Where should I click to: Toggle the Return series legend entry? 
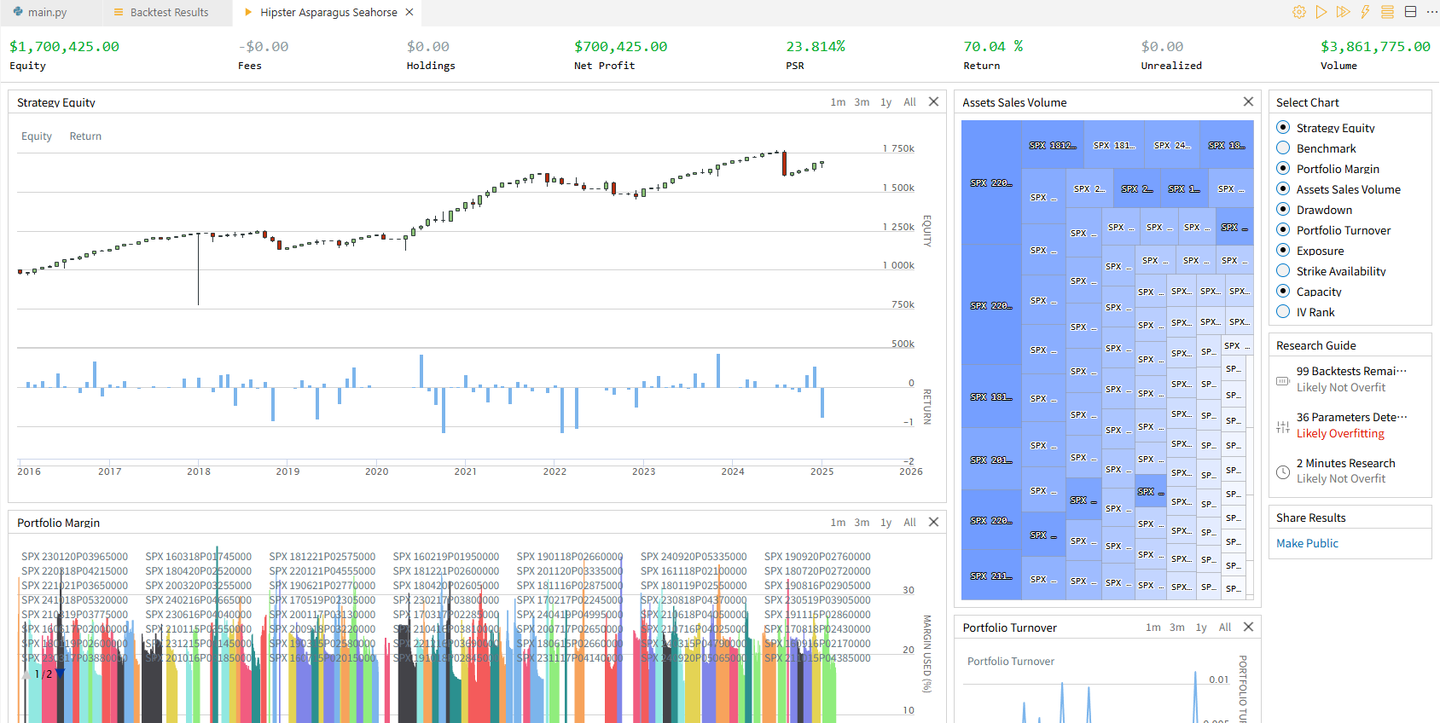point(85,136)
